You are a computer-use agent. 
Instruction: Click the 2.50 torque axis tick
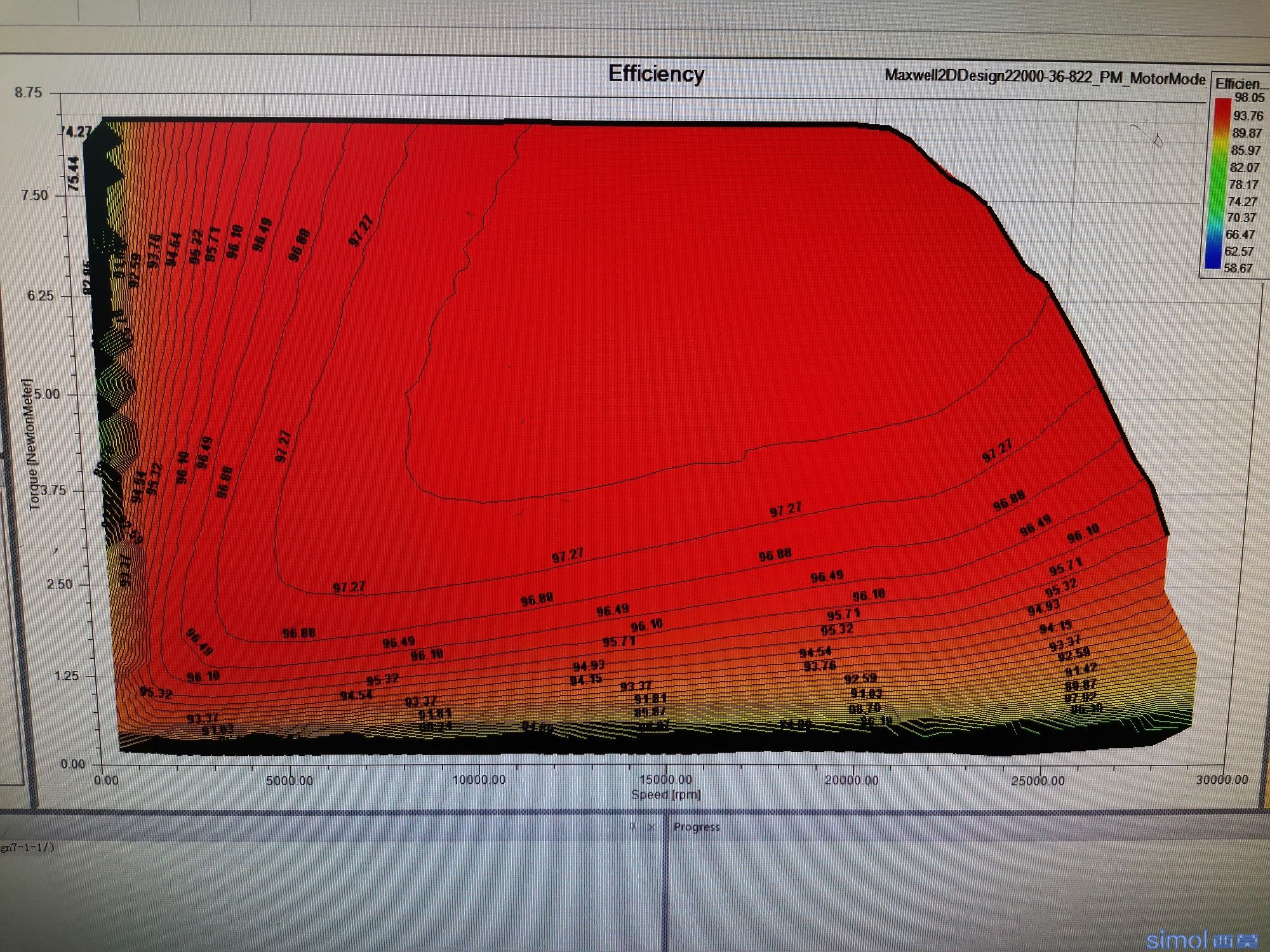coord(60,584)
